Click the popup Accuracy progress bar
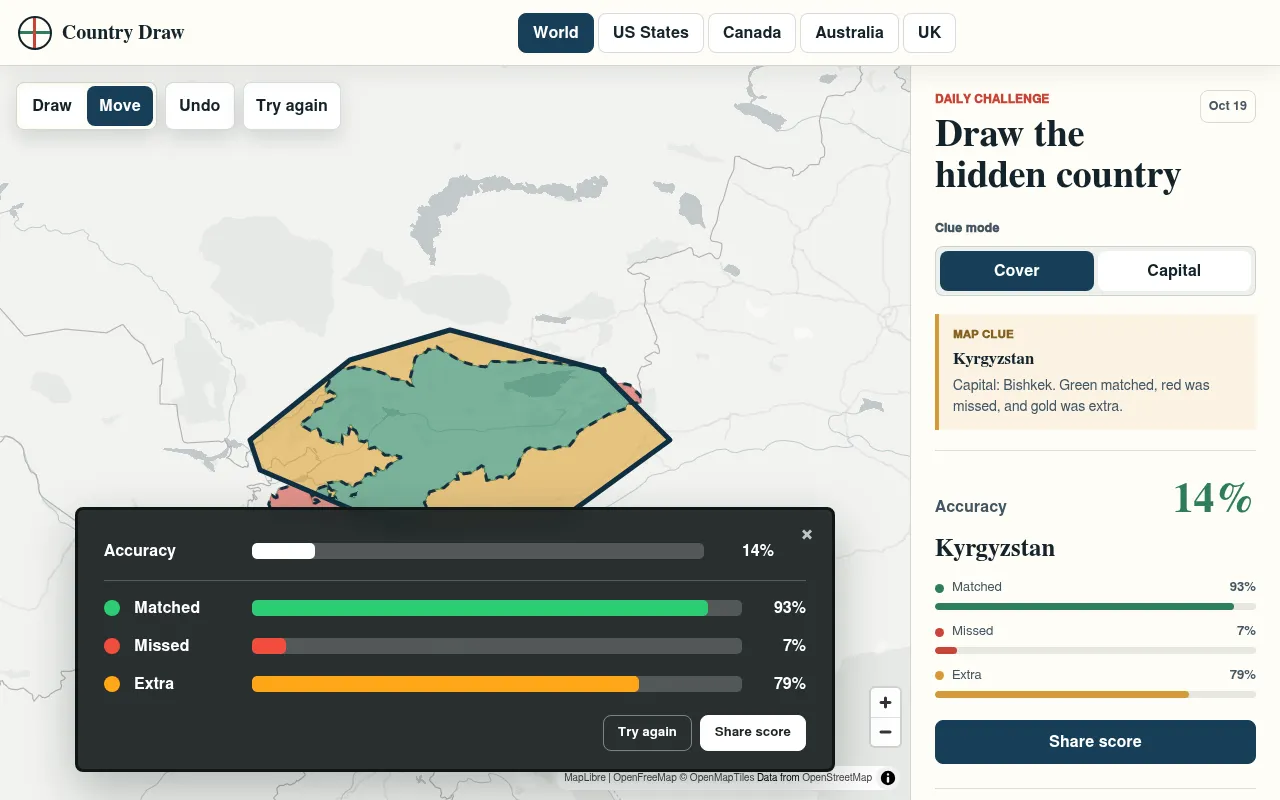The width and height of the screenshot is (1280, 800). [478, 551]
